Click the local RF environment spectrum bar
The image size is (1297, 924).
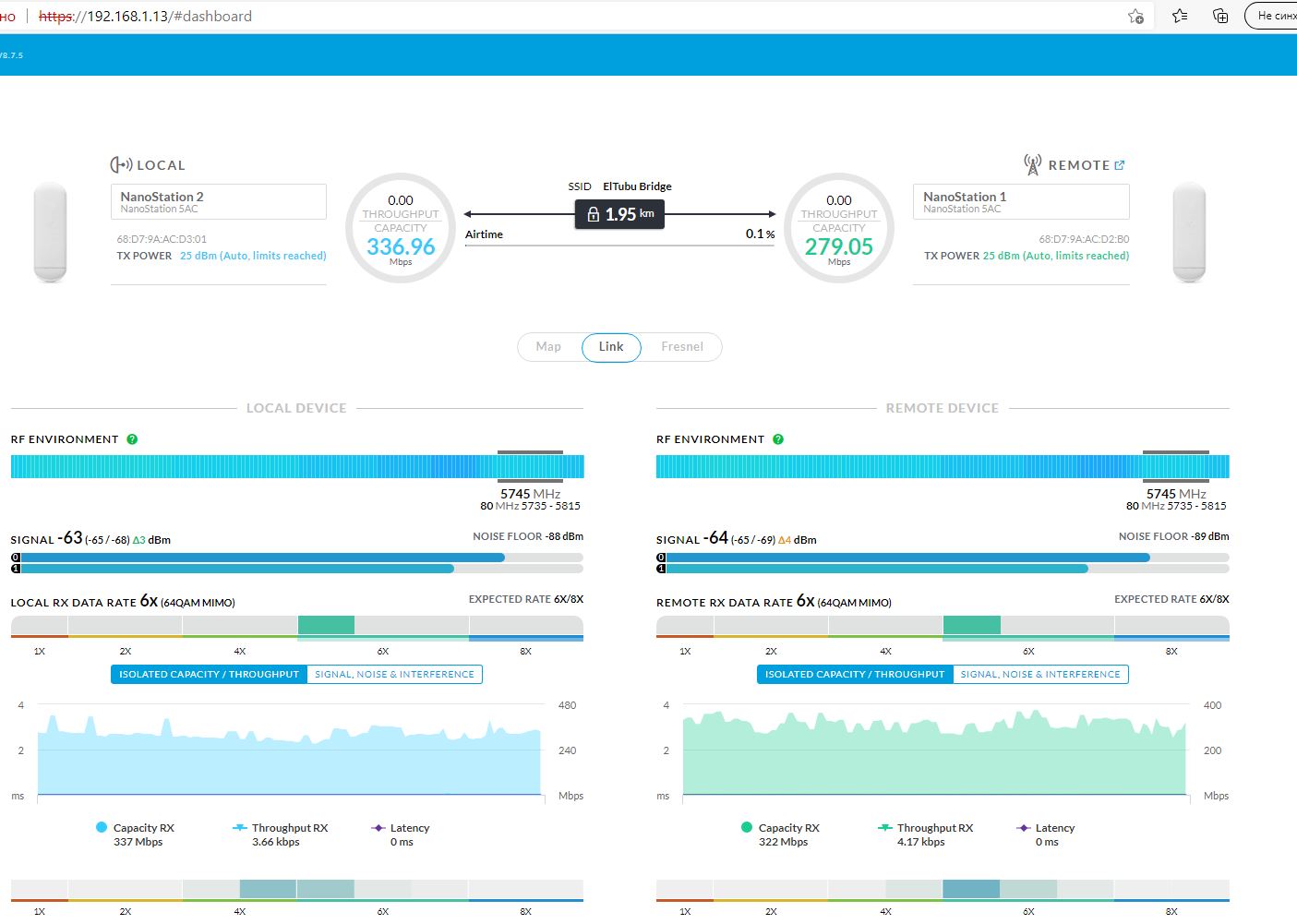click(x=297, y=466)
